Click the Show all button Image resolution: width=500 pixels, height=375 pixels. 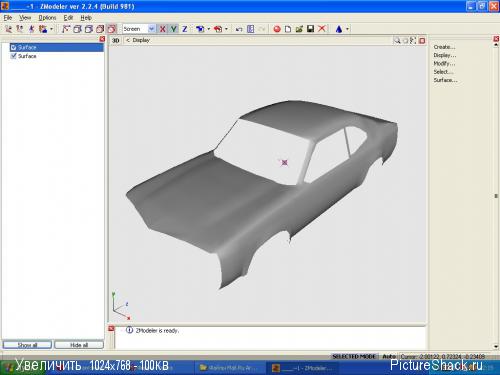27,345
